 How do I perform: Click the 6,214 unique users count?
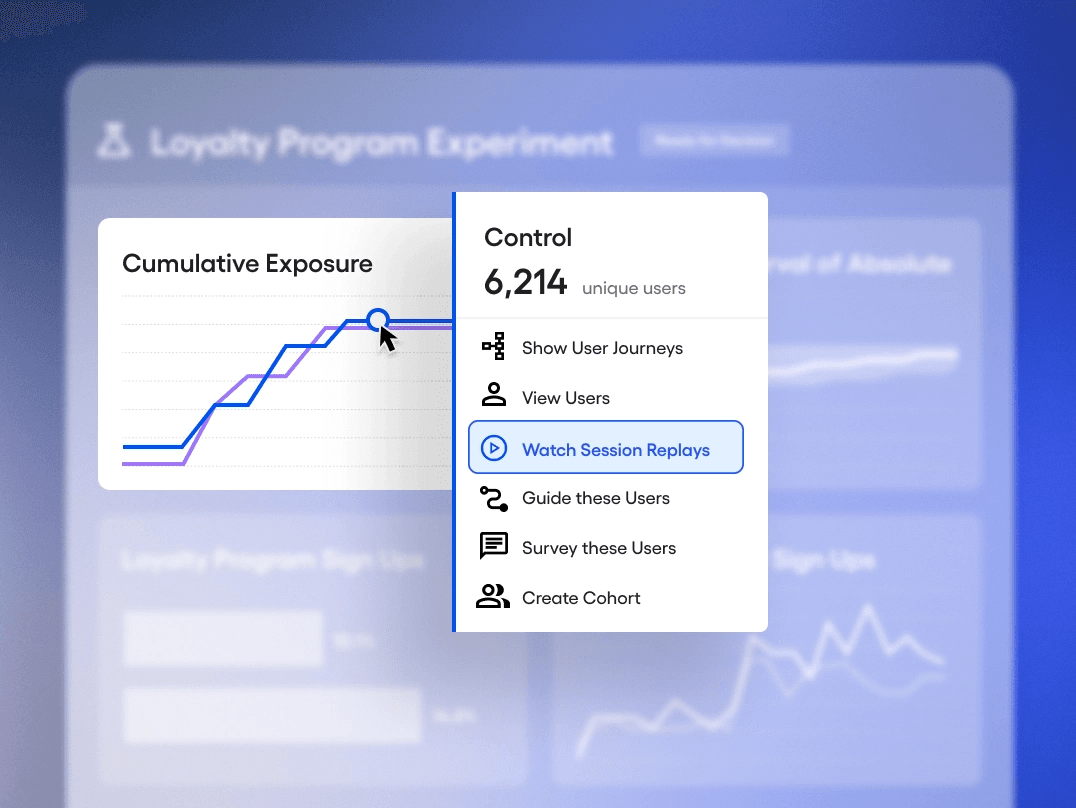click(x=526, y=283)
